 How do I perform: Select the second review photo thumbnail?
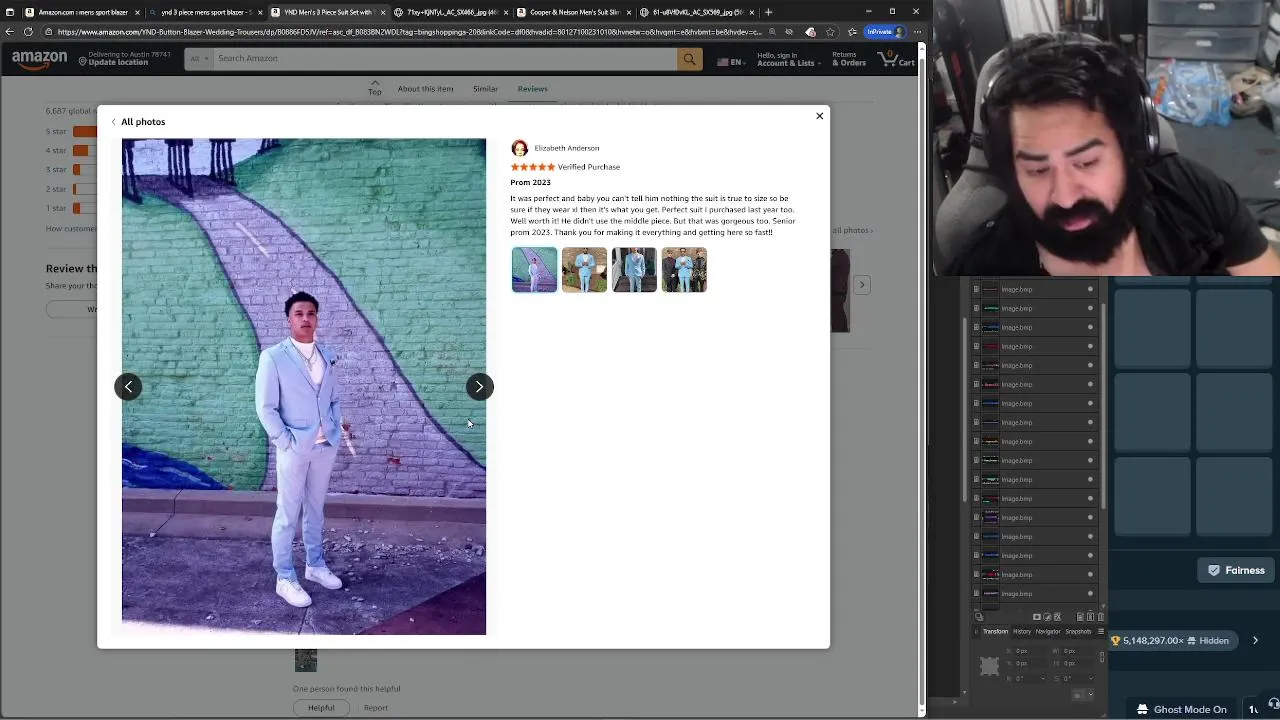tap(584, 270)
